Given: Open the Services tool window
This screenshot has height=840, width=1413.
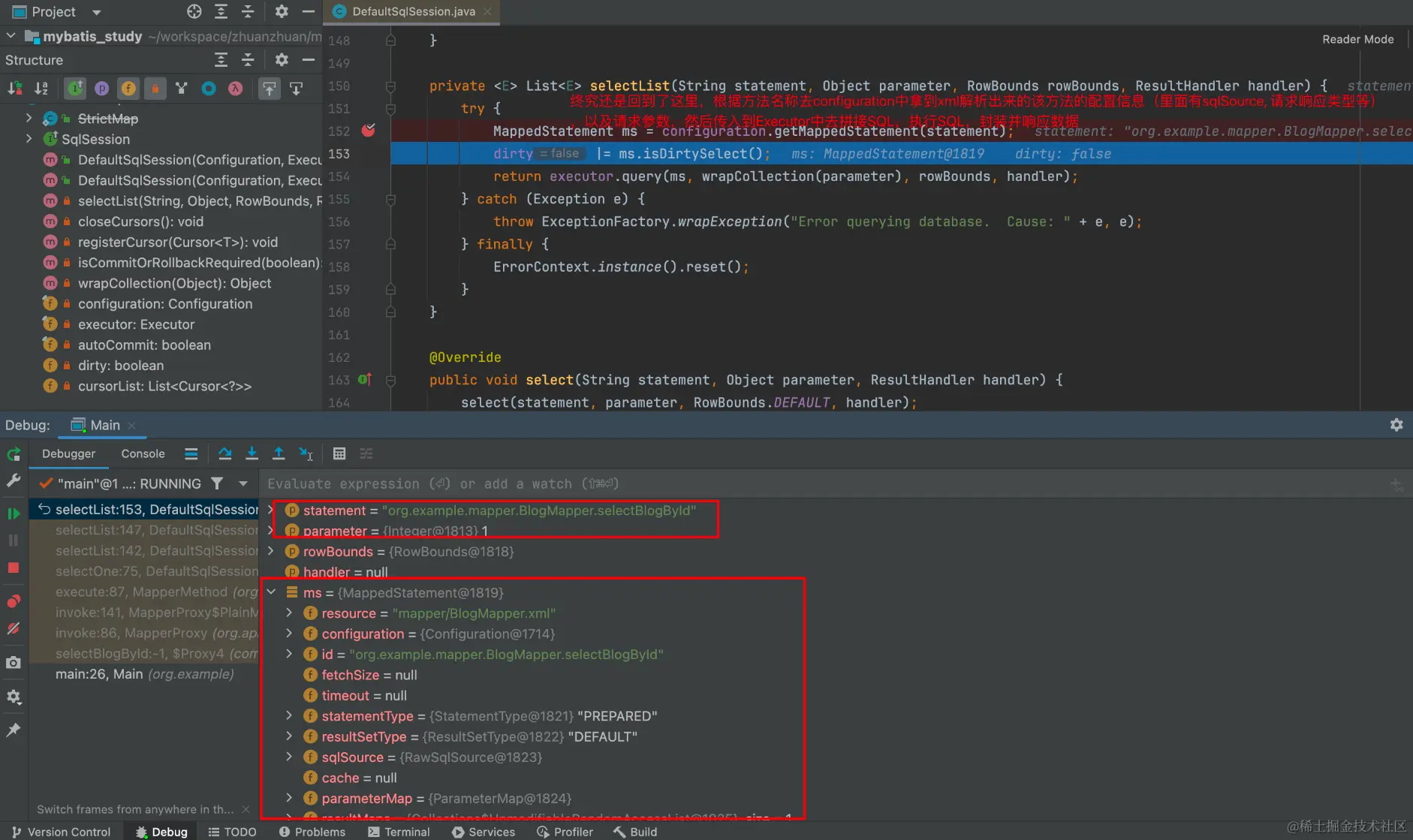Looking at the screenshot, I should [x=484, y=832].
